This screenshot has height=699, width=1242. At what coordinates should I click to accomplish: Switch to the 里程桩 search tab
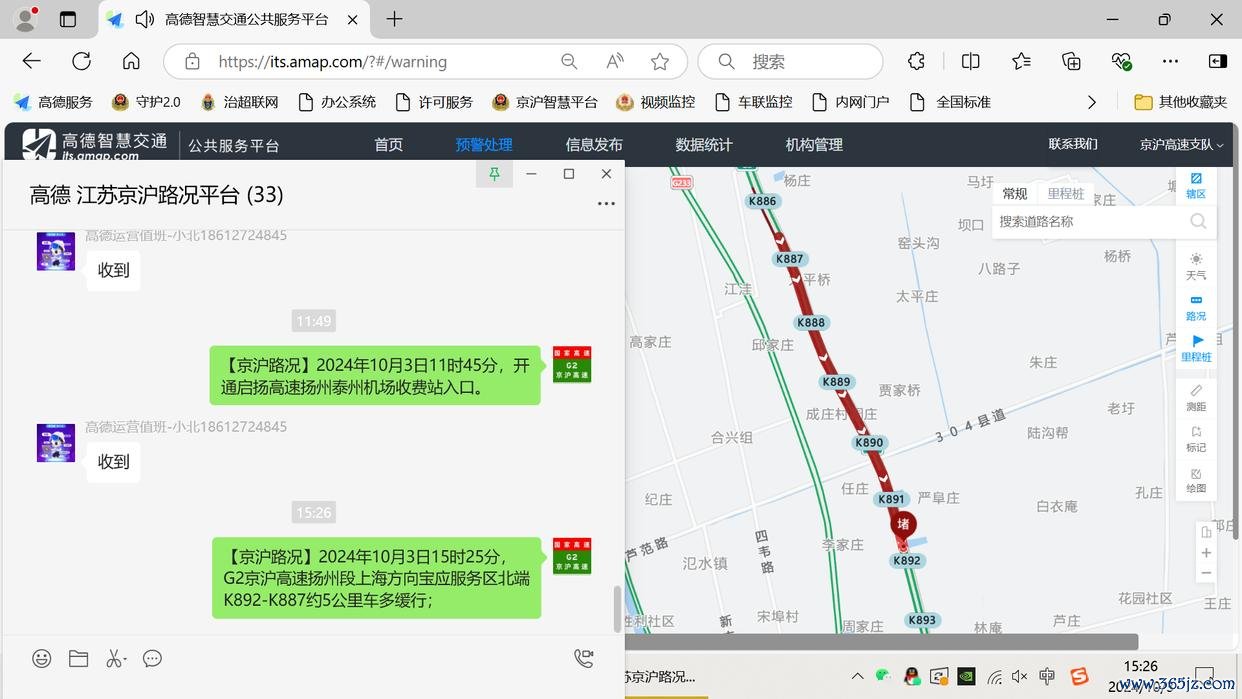[x=1066, y=194]
